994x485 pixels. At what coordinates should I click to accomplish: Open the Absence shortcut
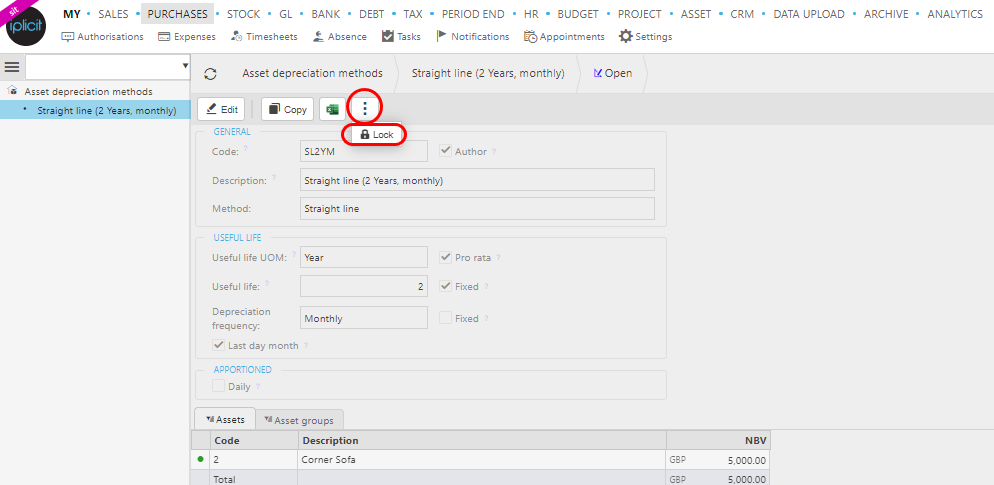pyautogui.click(x=340, y=37)
